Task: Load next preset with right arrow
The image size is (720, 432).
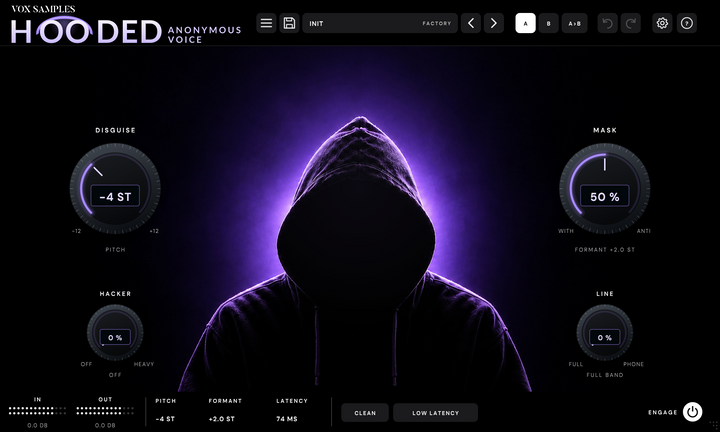Action: [494, 23]
